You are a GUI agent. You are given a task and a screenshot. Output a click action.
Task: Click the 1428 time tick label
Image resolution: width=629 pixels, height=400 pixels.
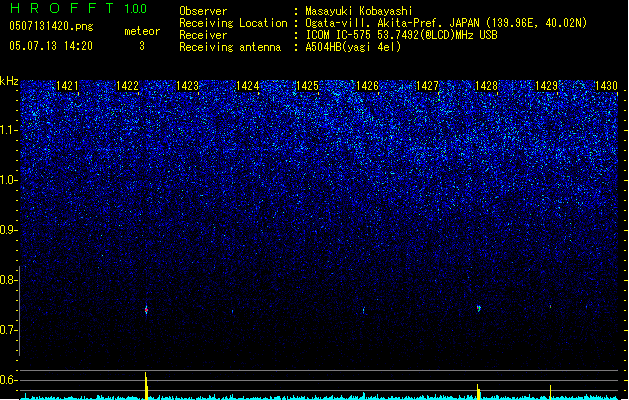(486, 86)
